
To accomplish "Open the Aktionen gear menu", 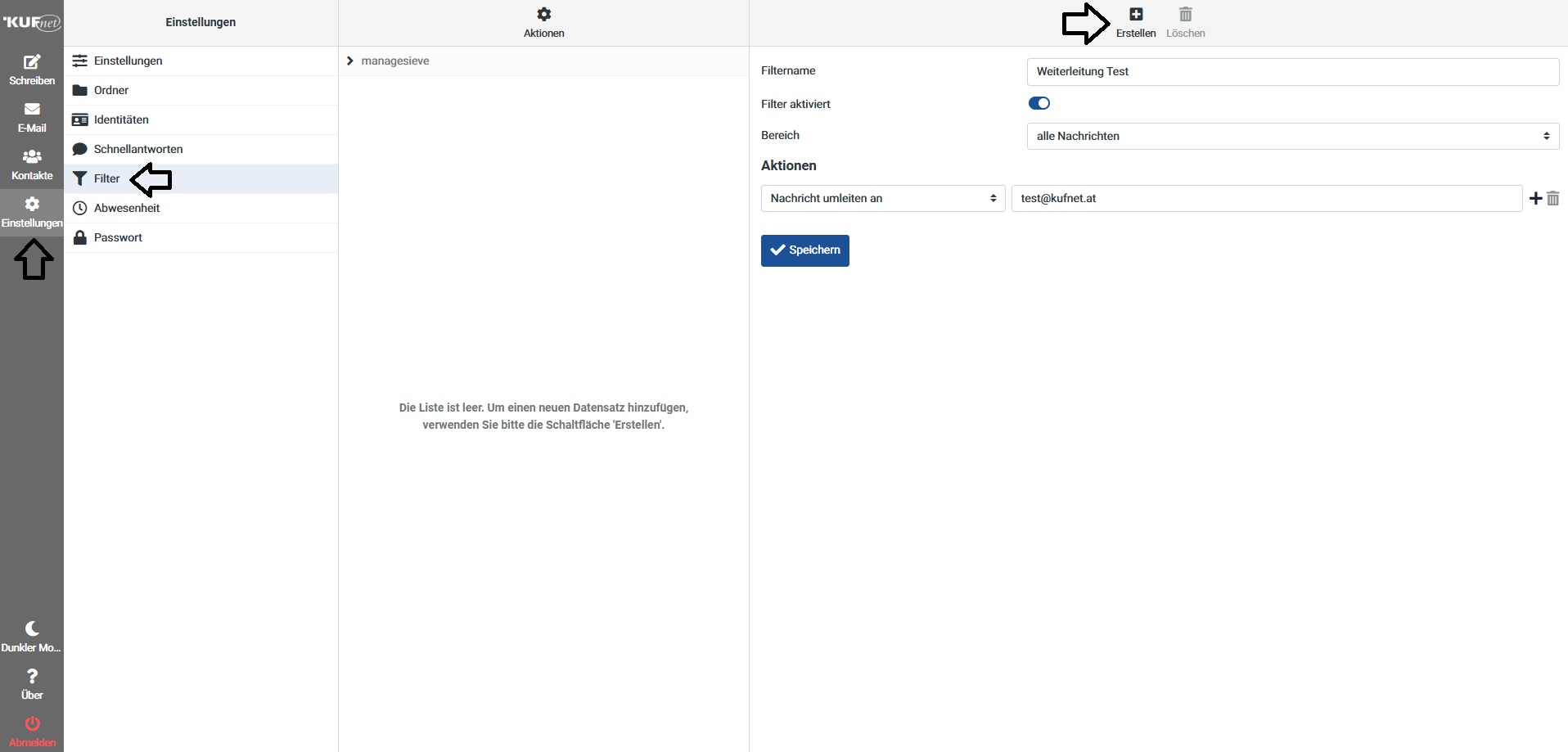I will 544,15.
